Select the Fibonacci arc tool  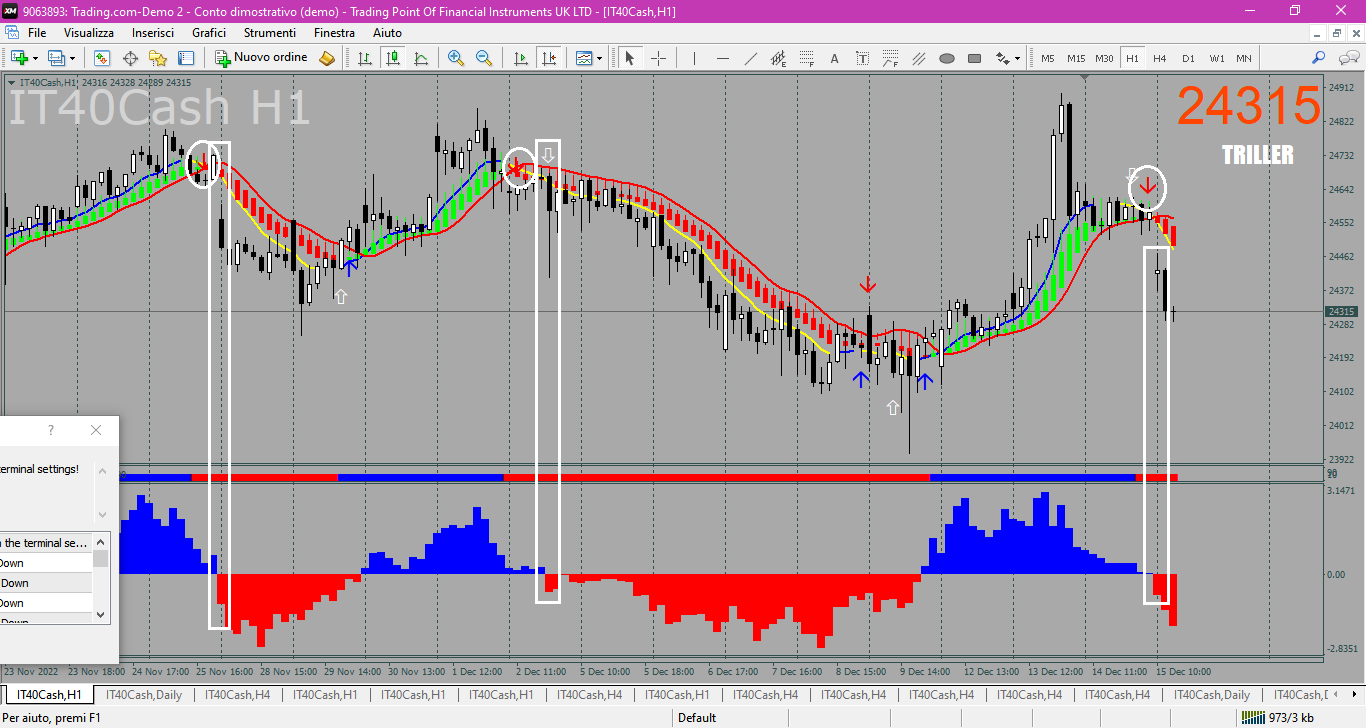890,58
